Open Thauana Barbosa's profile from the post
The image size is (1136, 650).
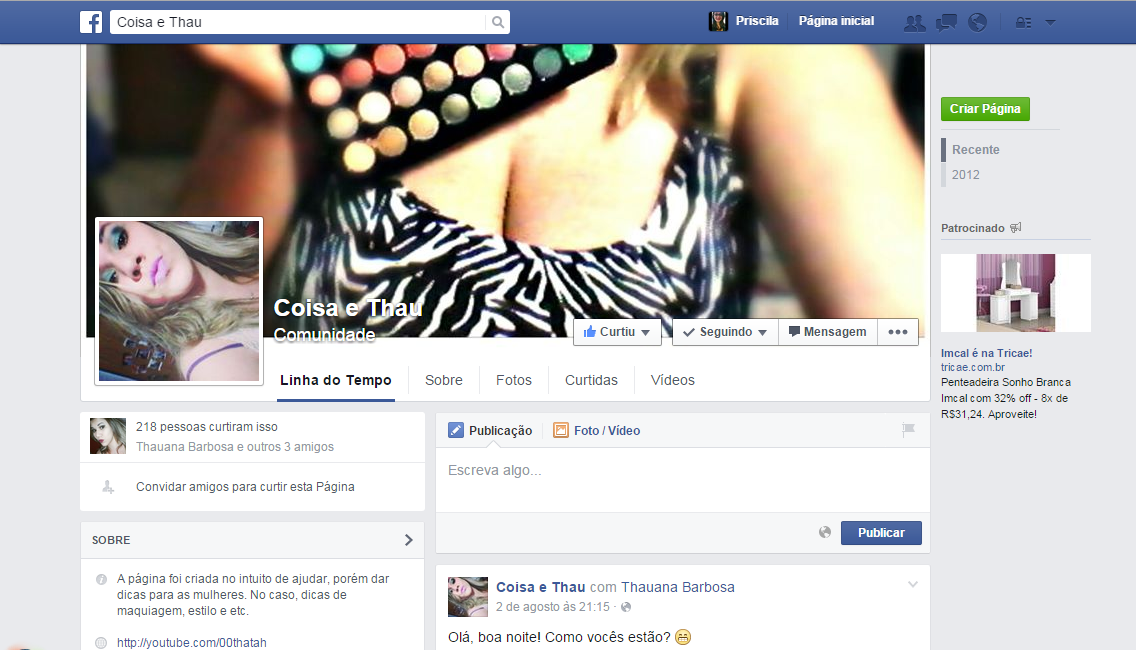[x=677, y=587]
